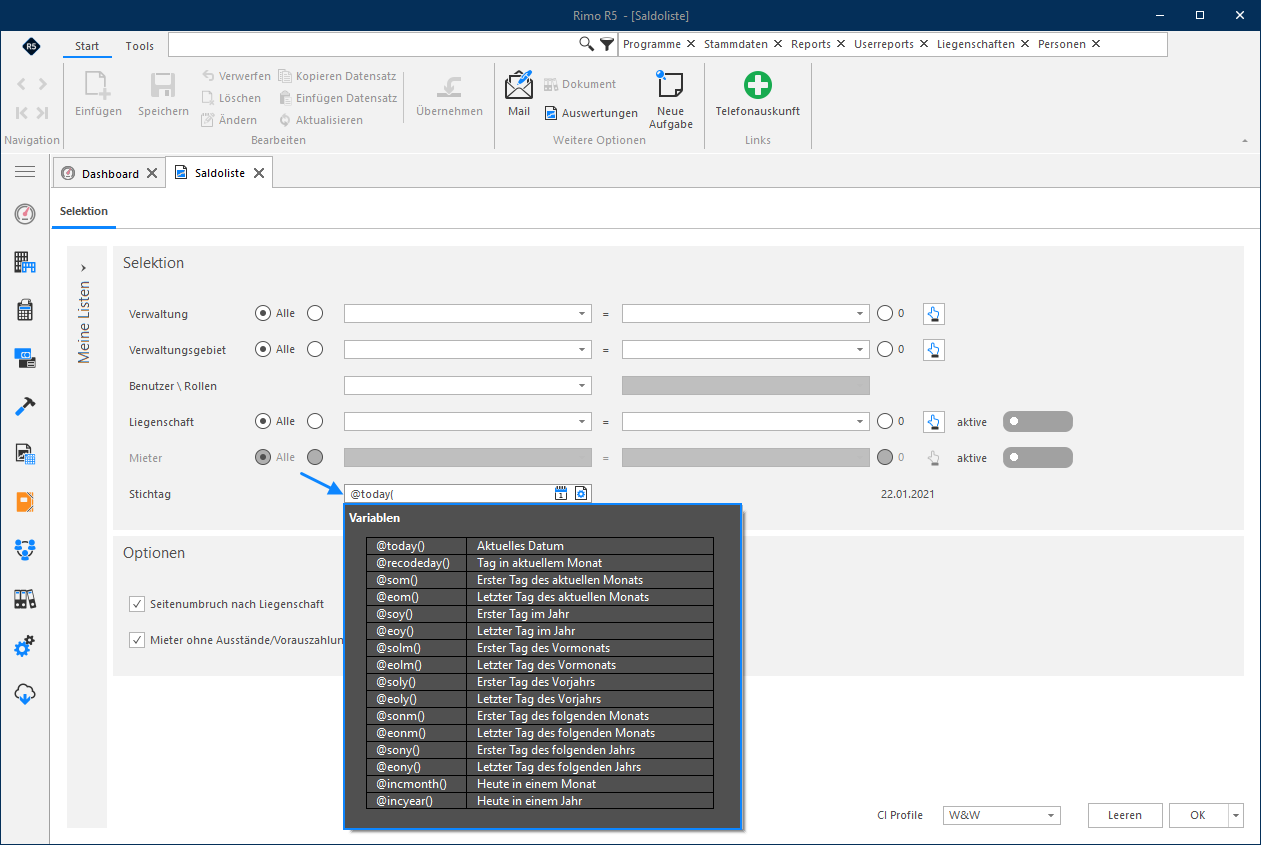Open the buildings sidebar icon
The height and width of the screenshot is (845, 1261).
point(25,262)
